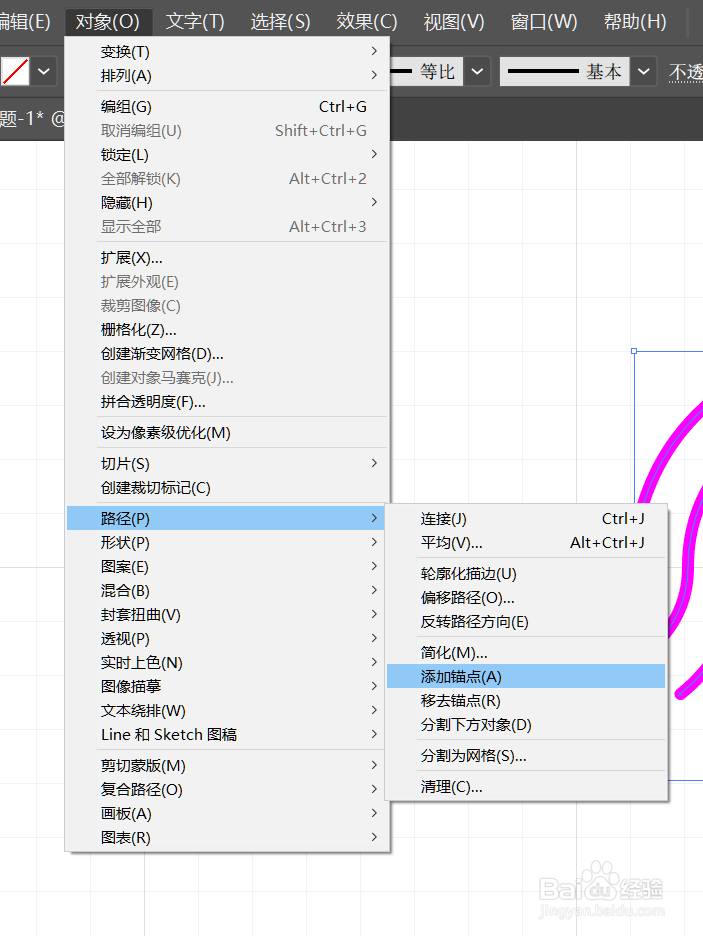The width and height of the screenshot is (703, 936).
Task: Select 移去锚点(R) option
Action: 526,701
